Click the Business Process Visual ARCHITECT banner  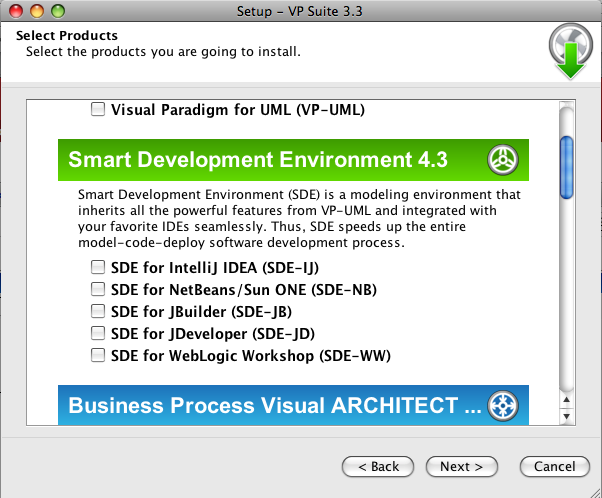[293, 405]
